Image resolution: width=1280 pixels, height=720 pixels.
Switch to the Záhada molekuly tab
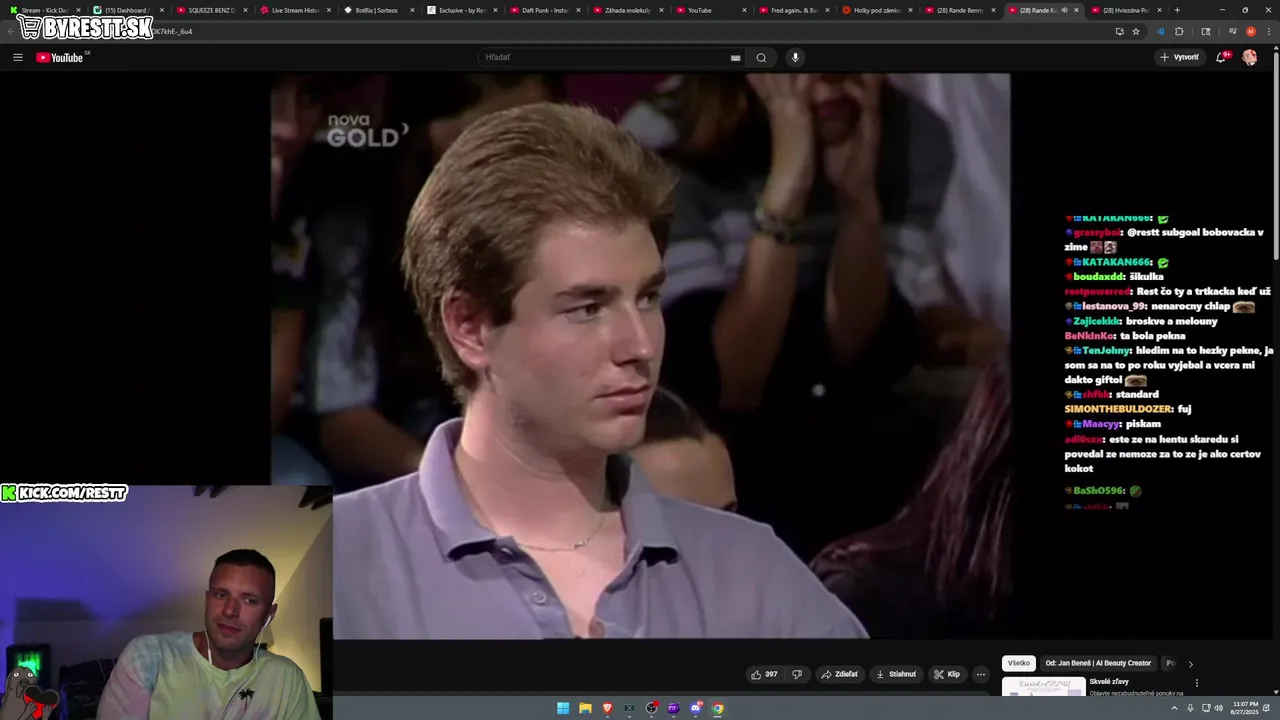click(x=628, y=10)
